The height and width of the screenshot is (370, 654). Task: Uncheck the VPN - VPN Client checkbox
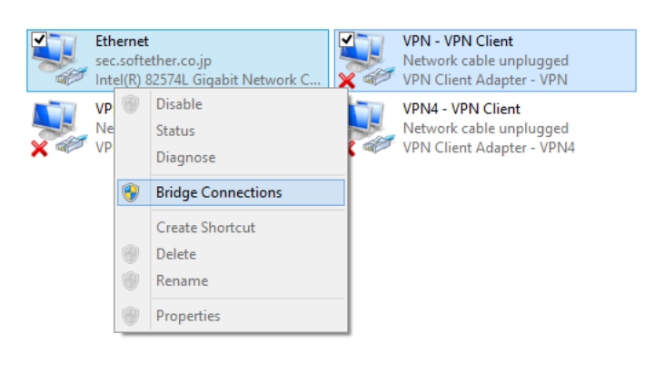point(346,40)
